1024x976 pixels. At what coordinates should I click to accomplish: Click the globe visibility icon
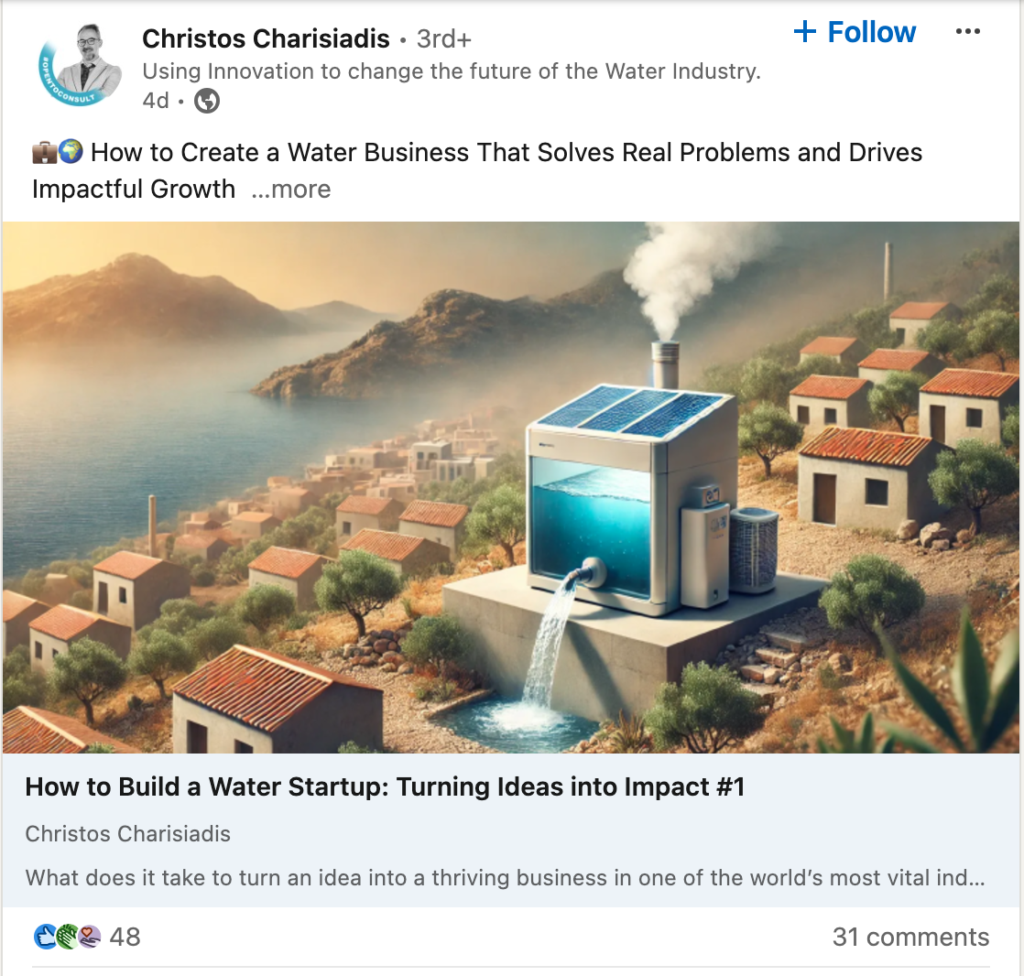point(207,101)
